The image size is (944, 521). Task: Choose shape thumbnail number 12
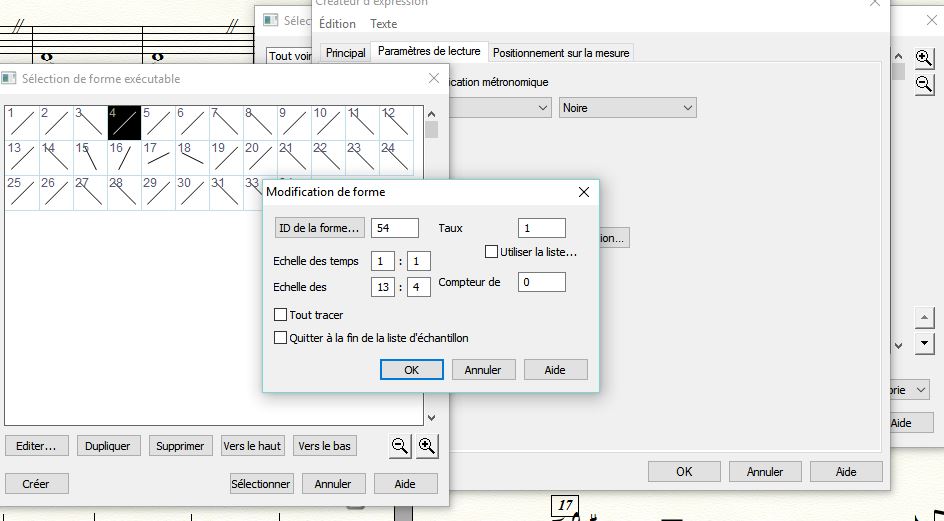(396, 123)
